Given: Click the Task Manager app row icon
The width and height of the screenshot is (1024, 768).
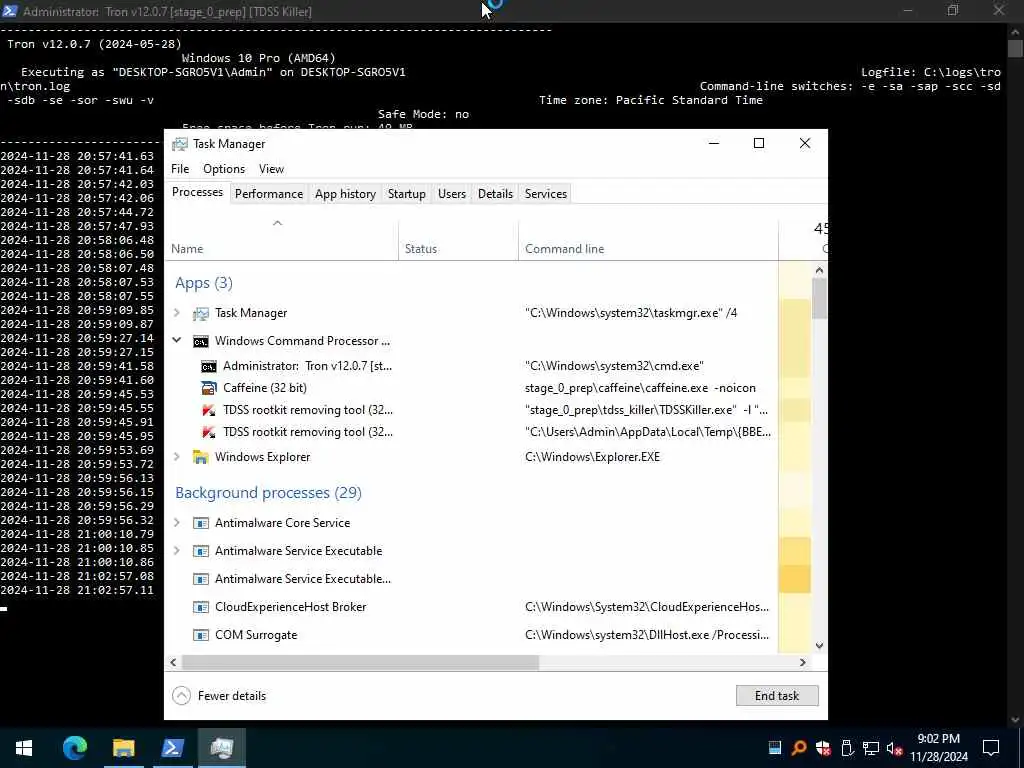Looking at the screenshot, I should 200,313.
